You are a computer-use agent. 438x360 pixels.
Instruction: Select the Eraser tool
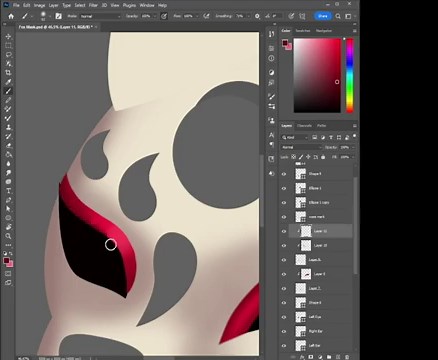point(9,145)
